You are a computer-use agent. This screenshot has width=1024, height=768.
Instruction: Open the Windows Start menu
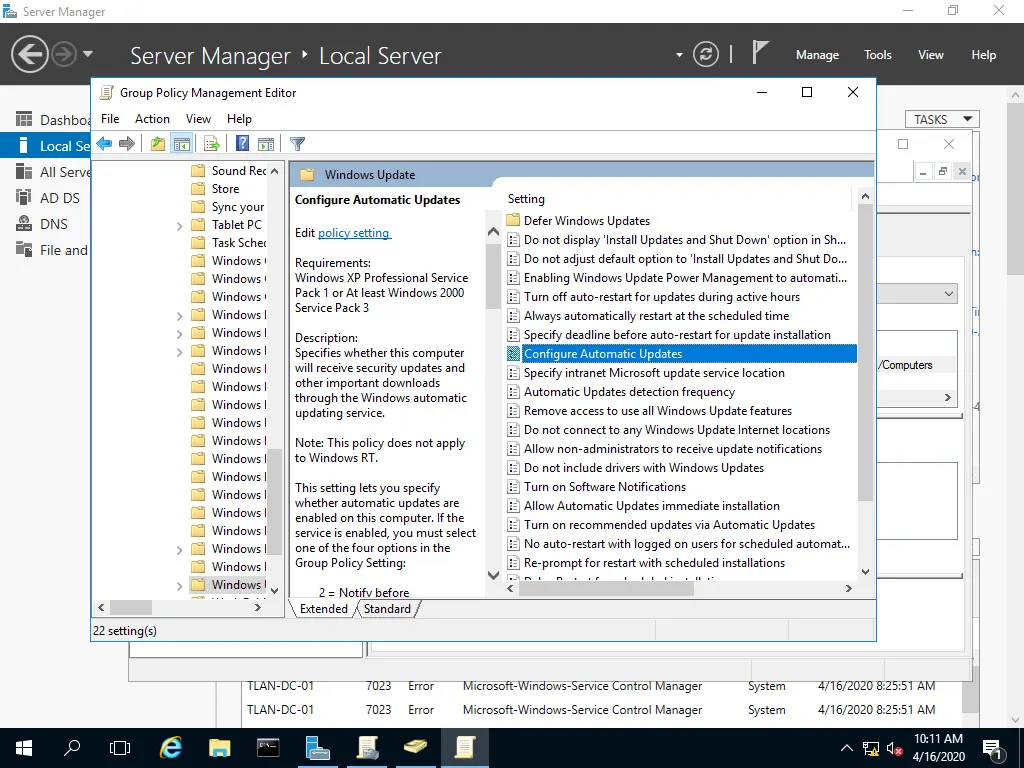tap(24, 748)
